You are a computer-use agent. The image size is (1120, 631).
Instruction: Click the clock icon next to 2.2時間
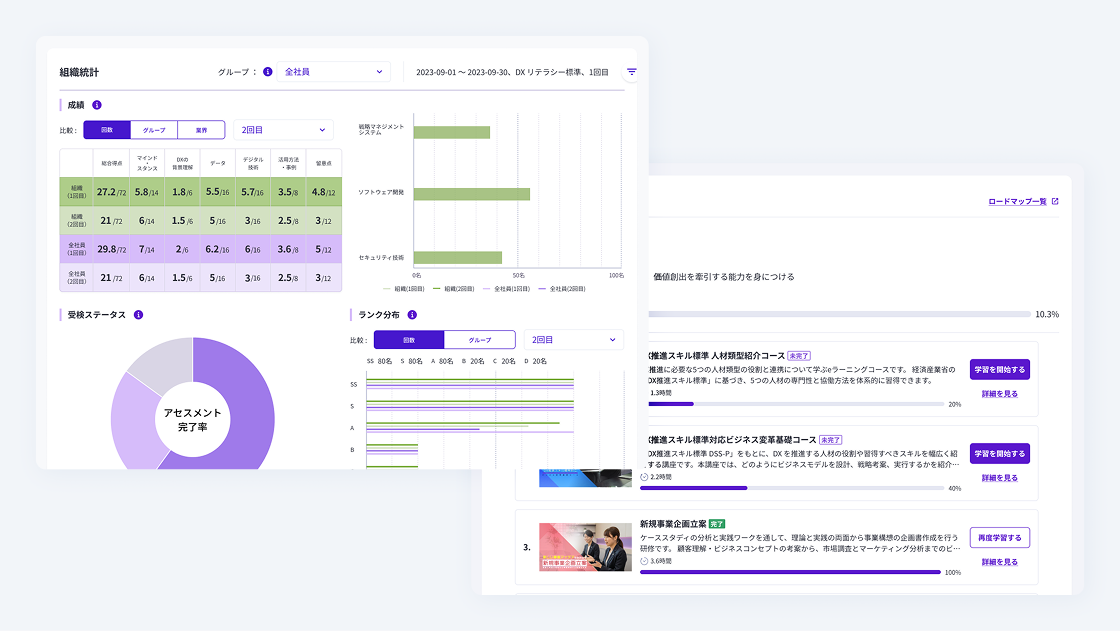[x=644, y=477]
